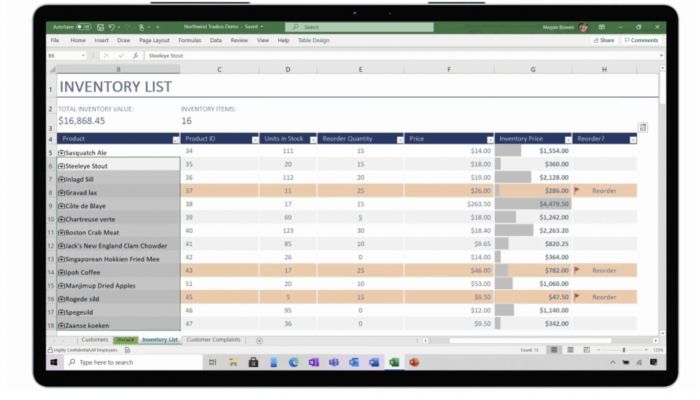Open the Price column filter dropdown
Image resolution: width=700 pixels, height=400 pixels.
pyautogui.click(x=490, y=140)
